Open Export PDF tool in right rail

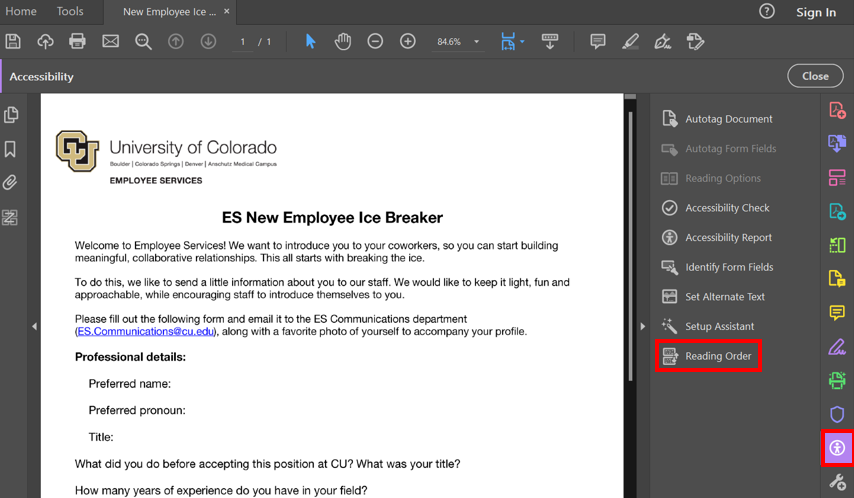pyautogui.click(x=837, y=143)
